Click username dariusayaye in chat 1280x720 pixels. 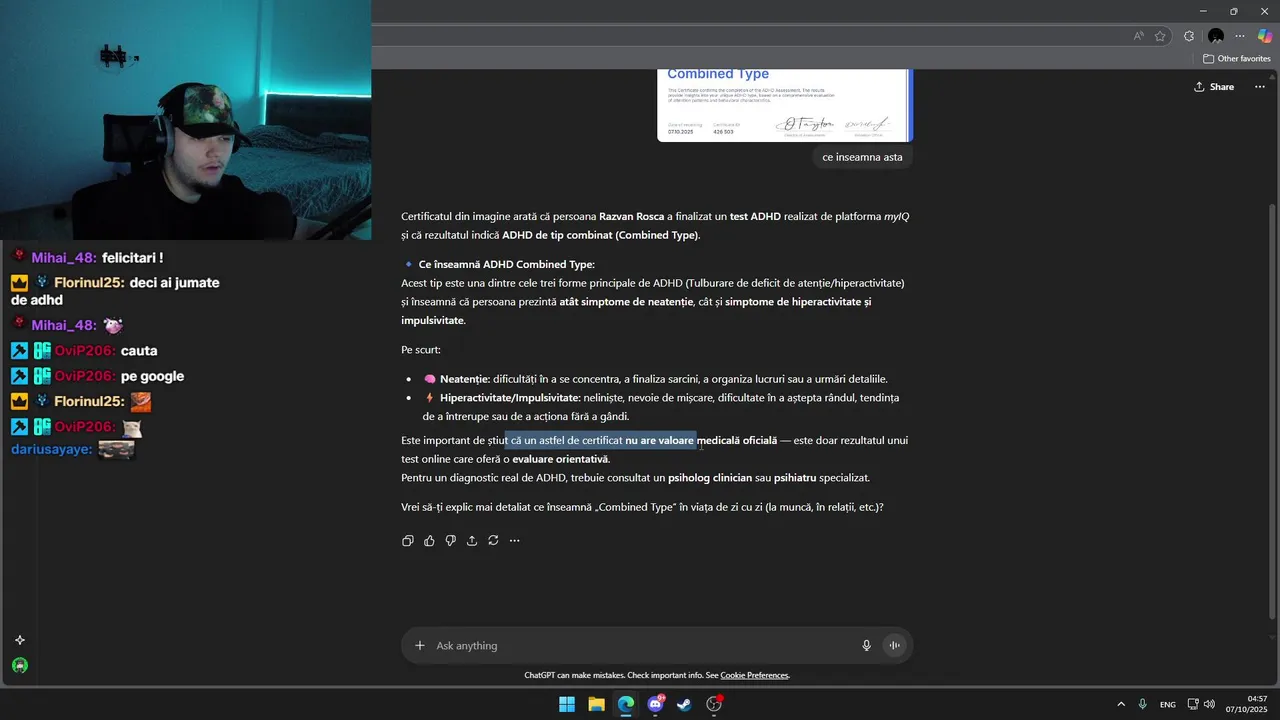(51, 449)
